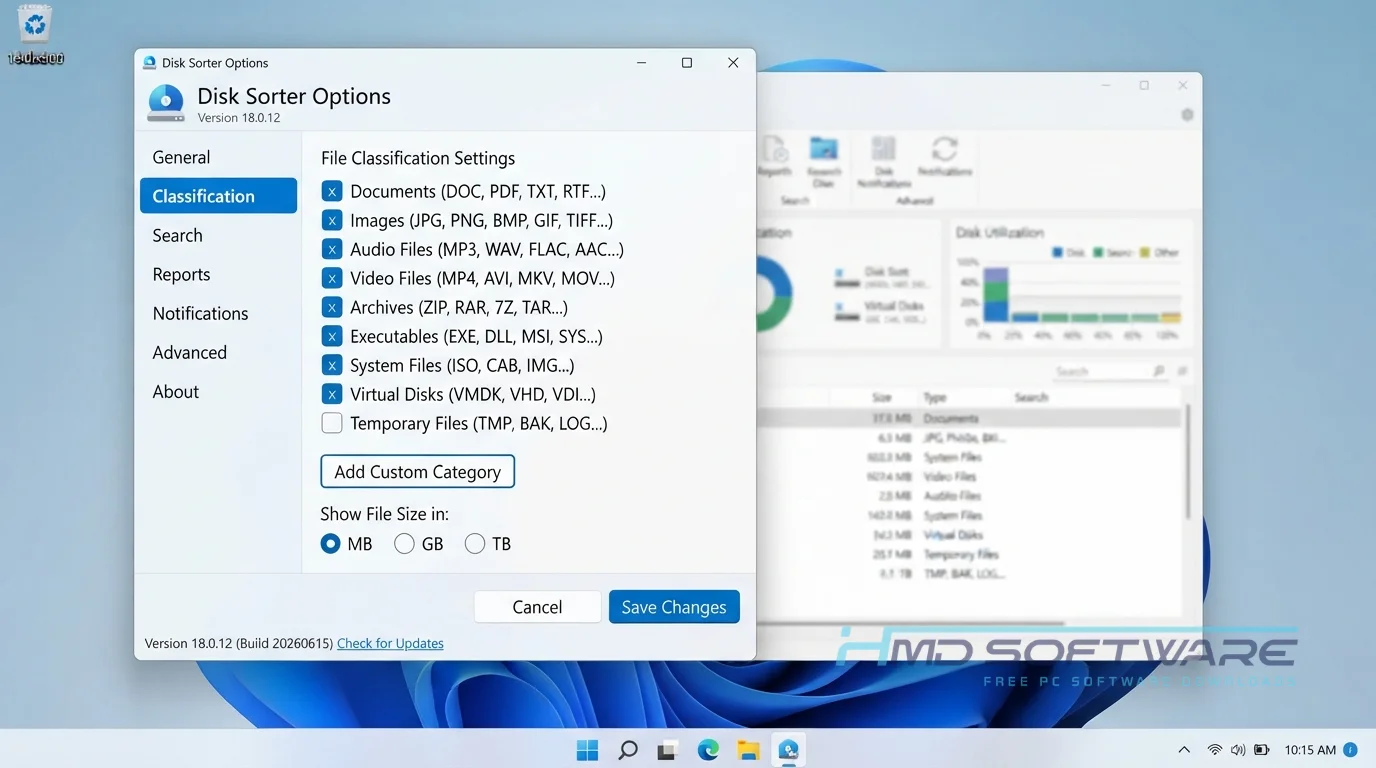Disable Audio Files (MP3, WAV...) classification
1376x768 pixels.
pos(332,249)
